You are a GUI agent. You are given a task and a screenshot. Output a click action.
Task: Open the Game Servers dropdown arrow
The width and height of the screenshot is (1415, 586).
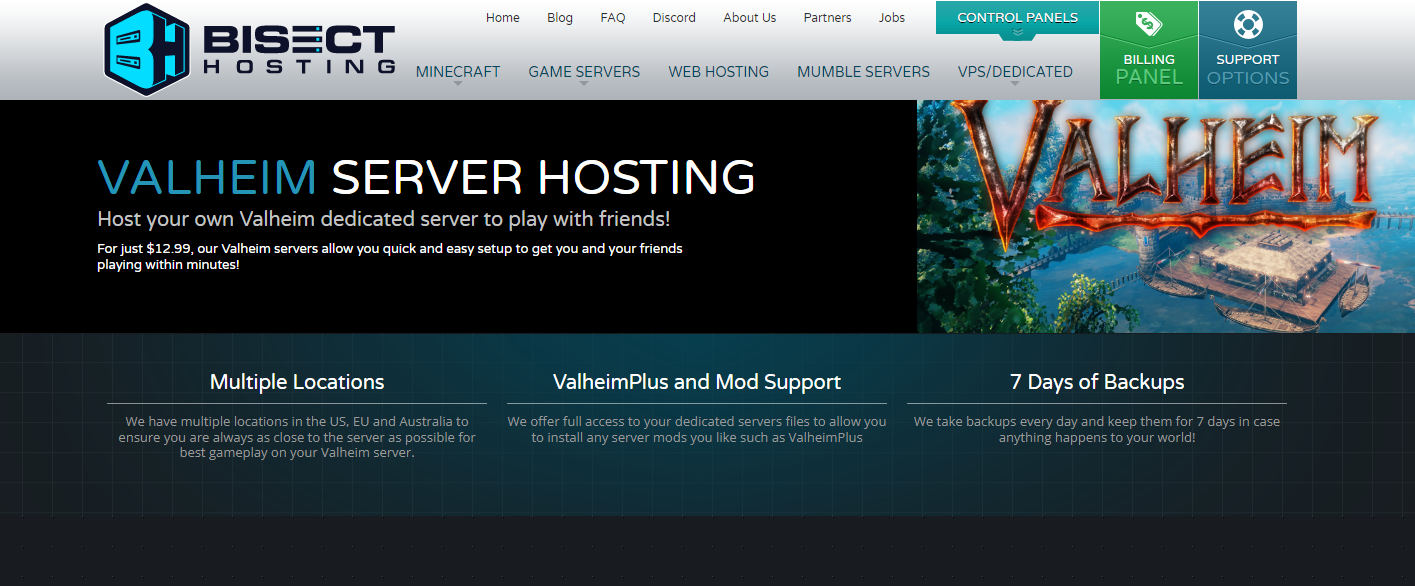point(584,84)
